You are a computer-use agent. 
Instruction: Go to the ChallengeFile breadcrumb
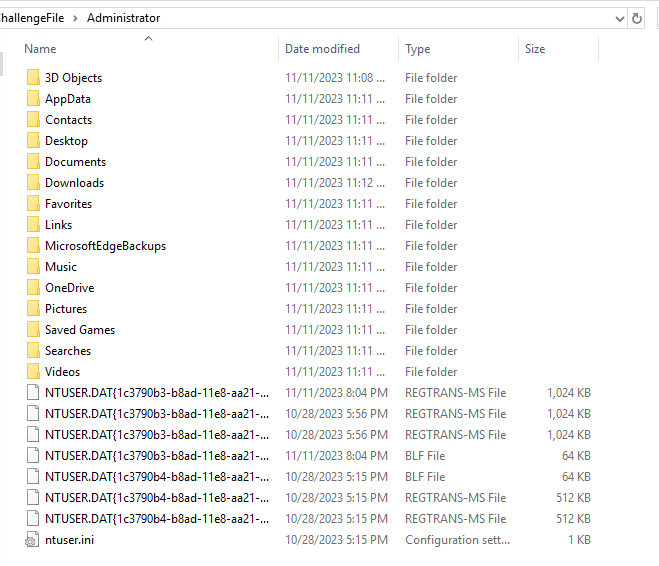click(x=32, y=18)
